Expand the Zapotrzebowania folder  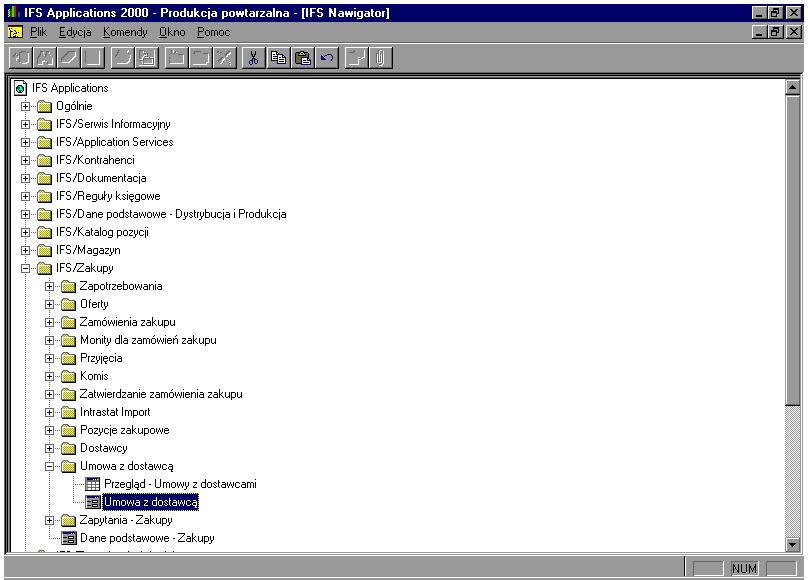point(49,286)
